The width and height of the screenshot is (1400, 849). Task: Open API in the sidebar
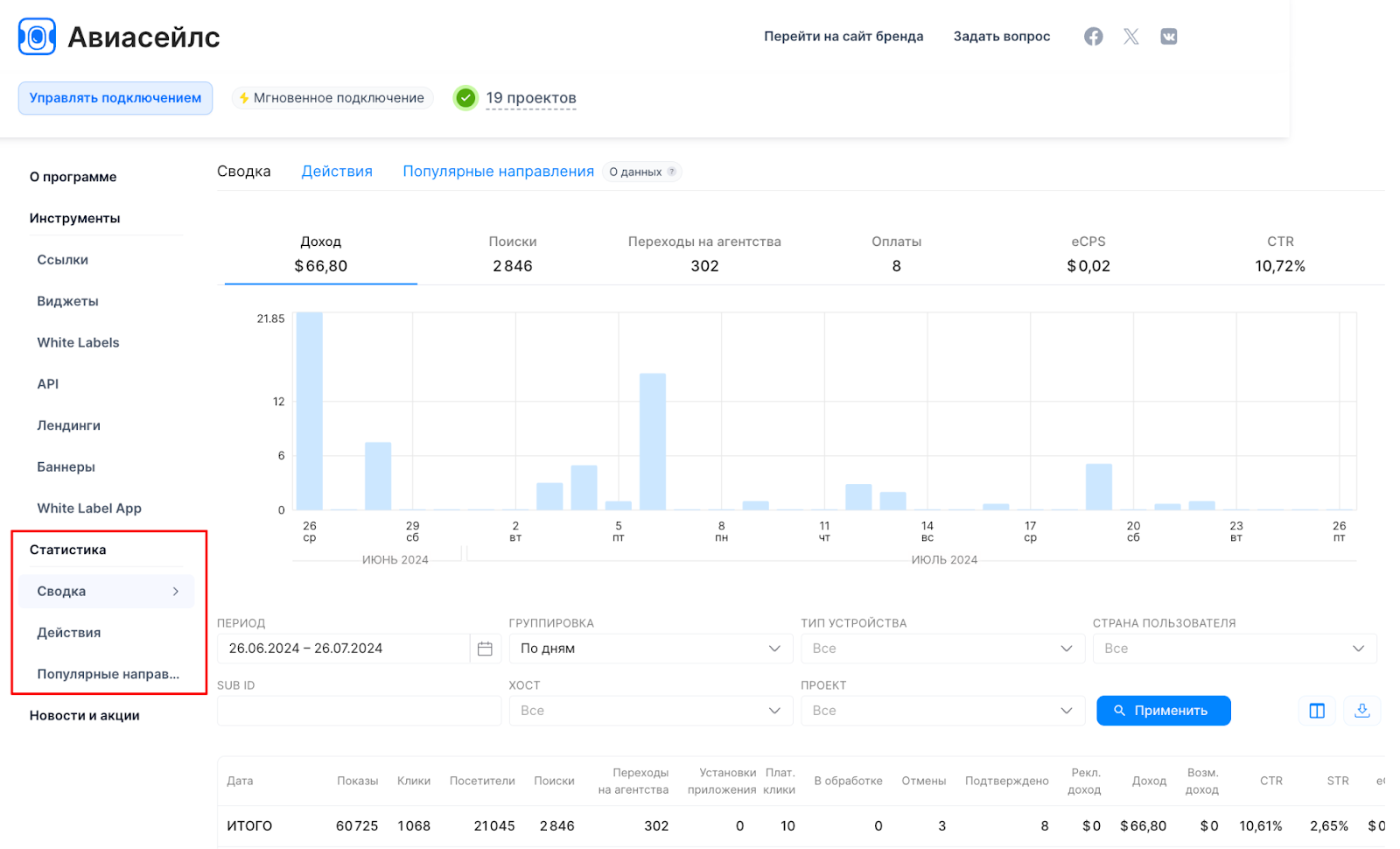[x=48, y=384]
